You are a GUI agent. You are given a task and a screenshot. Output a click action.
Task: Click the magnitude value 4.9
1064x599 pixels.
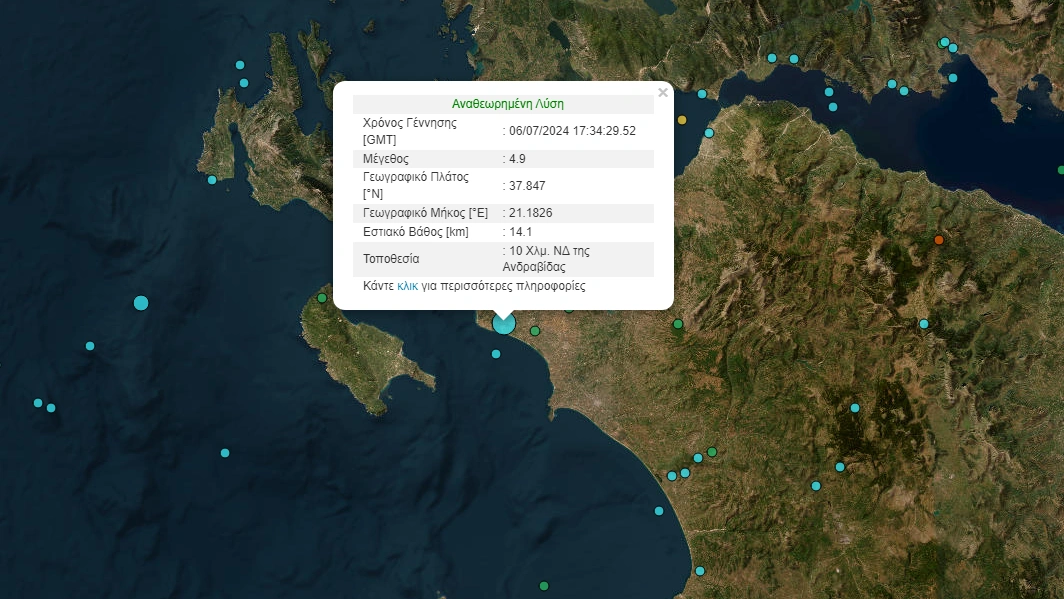[516, 159]
